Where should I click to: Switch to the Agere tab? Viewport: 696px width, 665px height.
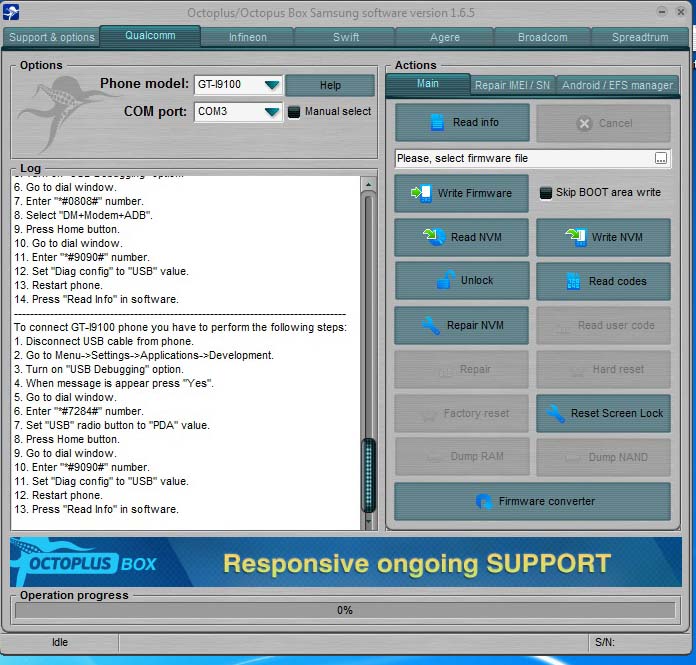444,37
